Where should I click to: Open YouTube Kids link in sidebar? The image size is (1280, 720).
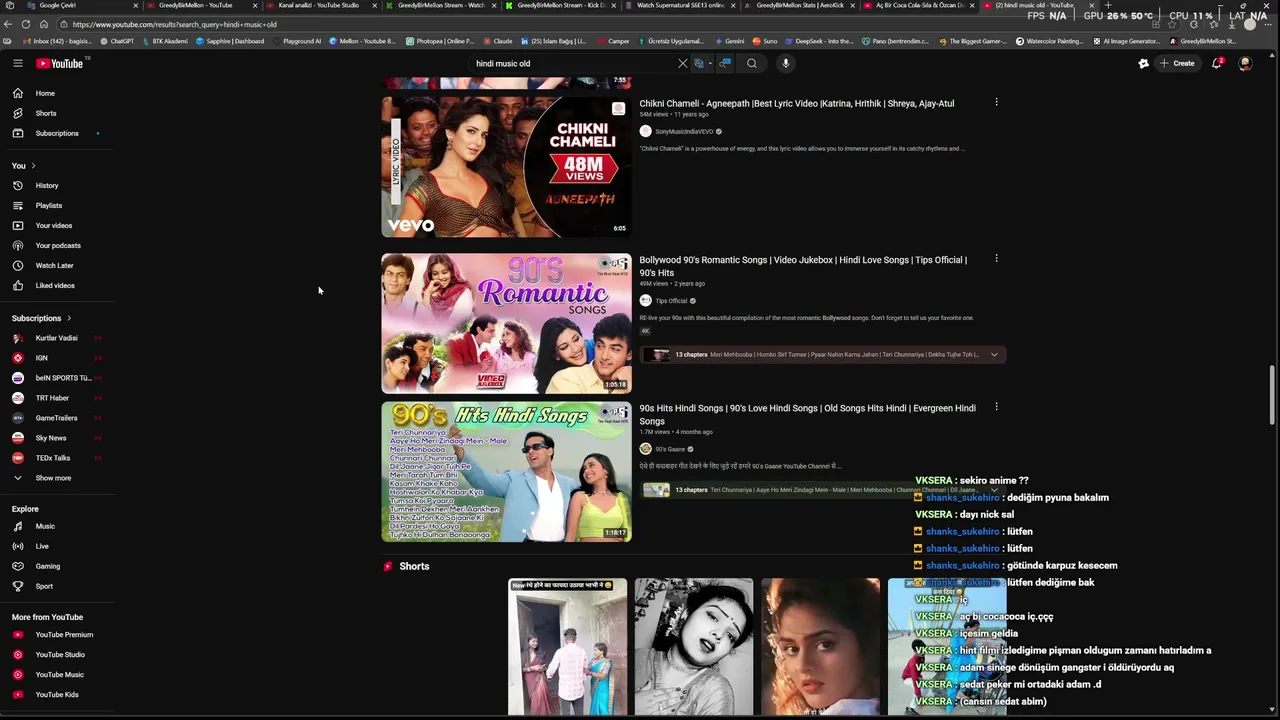tap(58, 695)
